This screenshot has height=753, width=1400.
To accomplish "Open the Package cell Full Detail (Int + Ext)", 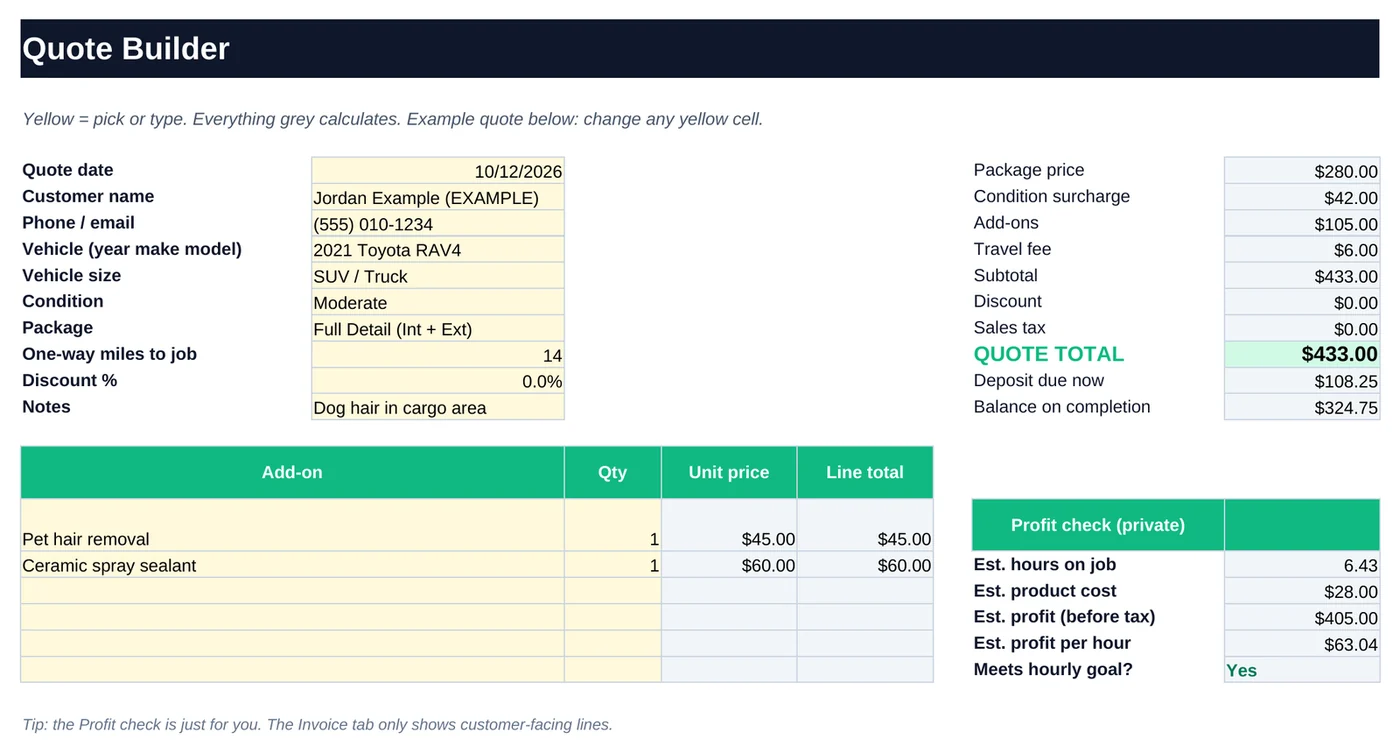I will (438, 328).
